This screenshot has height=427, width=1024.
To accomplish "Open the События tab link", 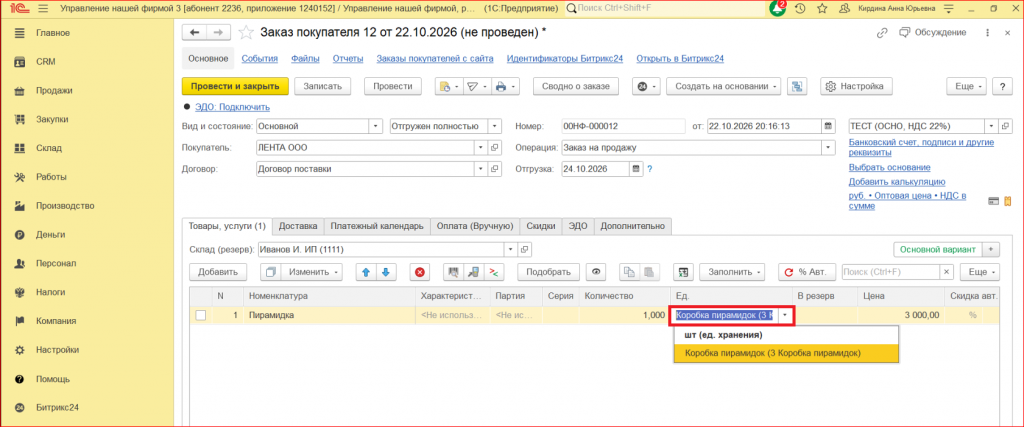I will [260, 59].
